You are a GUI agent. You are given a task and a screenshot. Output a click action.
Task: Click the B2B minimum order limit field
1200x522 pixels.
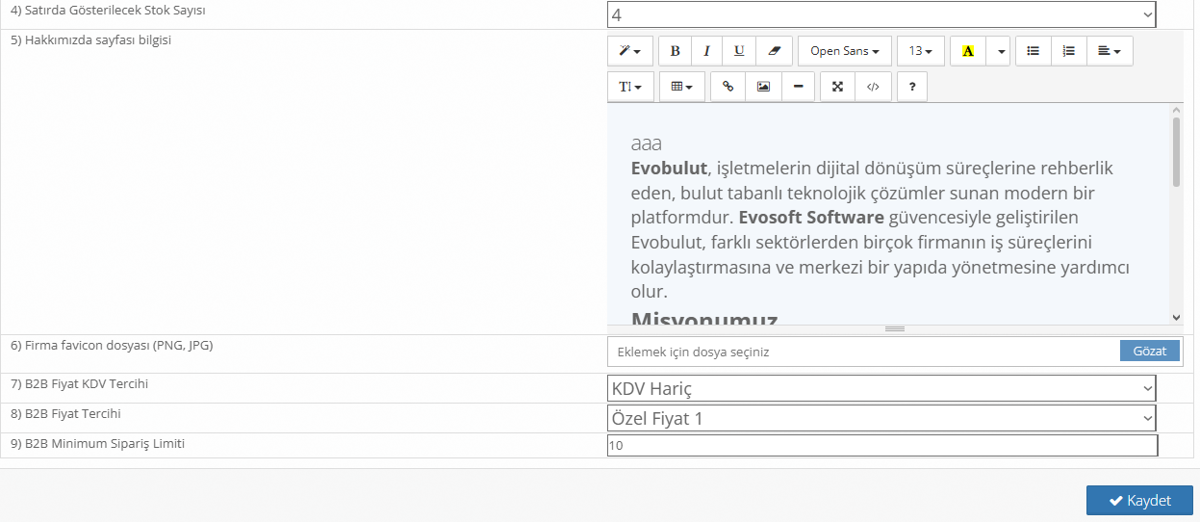point(881,446)
